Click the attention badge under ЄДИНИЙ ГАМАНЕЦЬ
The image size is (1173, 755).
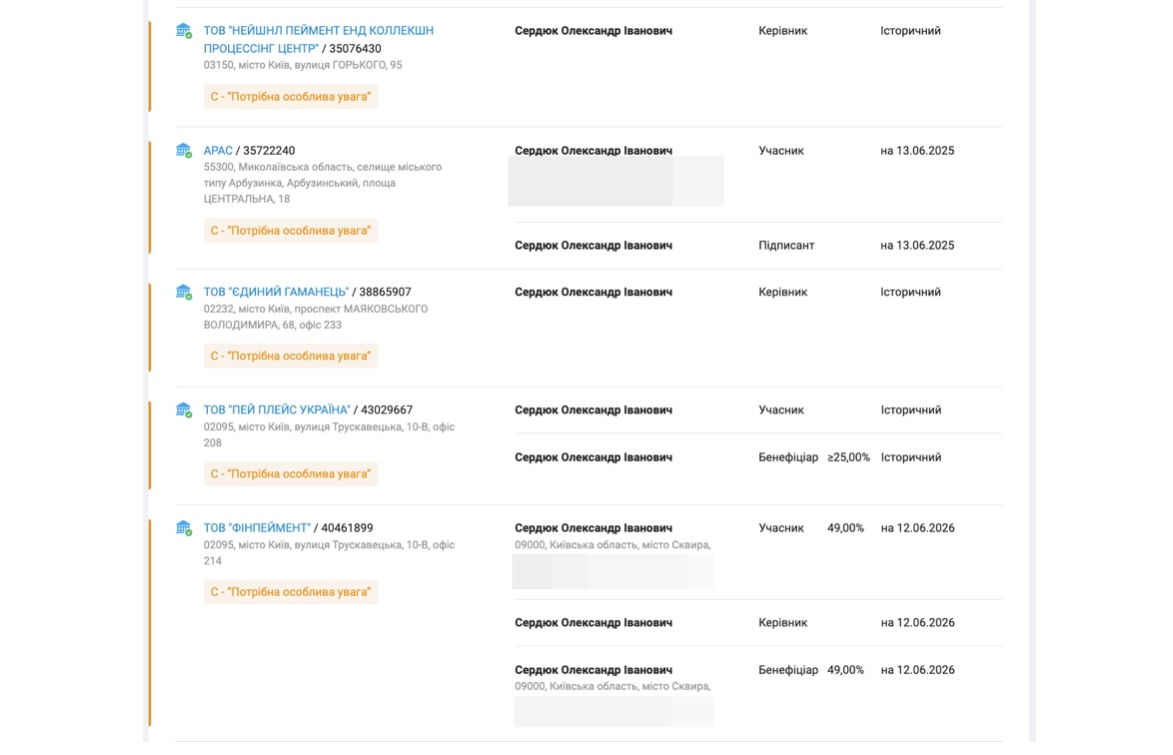coord(290,356)
